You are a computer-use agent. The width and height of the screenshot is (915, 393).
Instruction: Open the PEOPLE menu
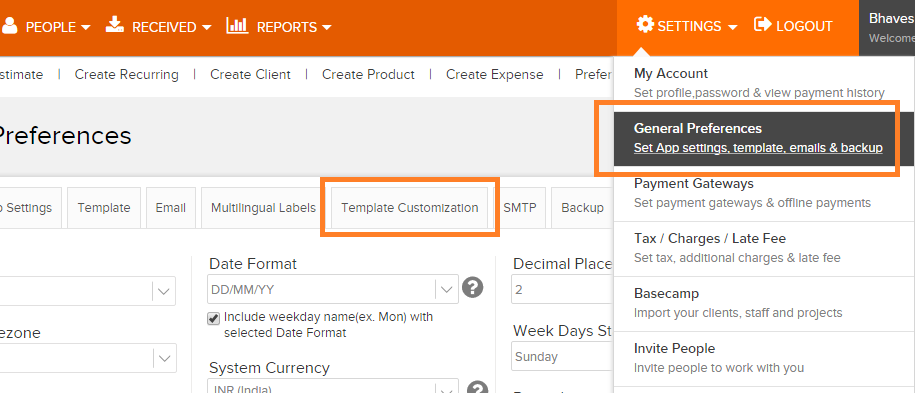coord(46,27)
